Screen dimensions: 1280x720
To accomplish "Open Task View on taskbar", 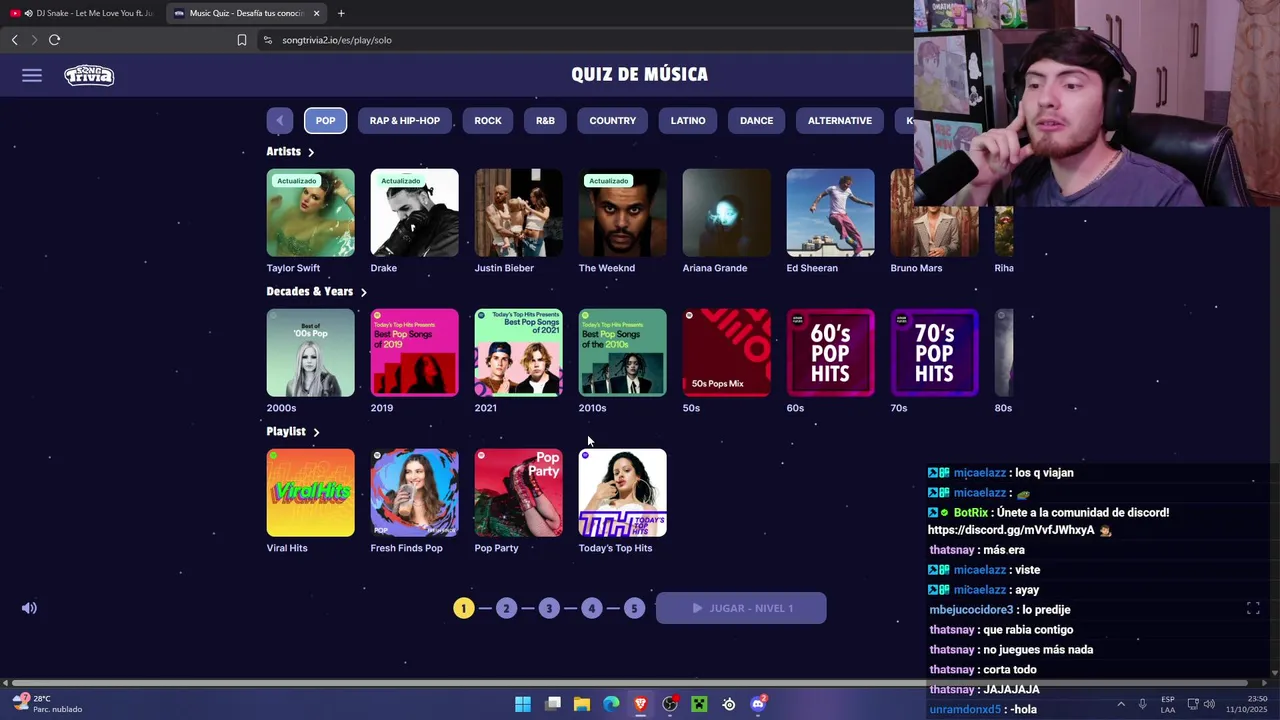I will (553, 704).
